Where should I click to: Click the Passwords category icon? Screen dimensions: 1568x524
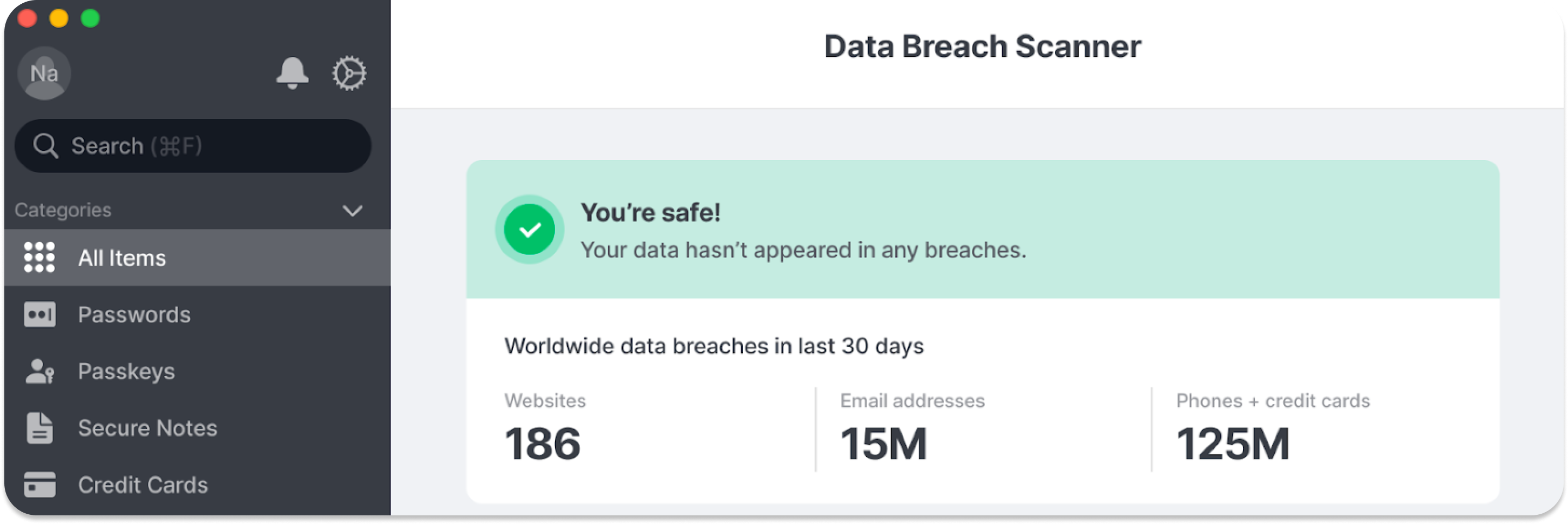tap(39, 314)
